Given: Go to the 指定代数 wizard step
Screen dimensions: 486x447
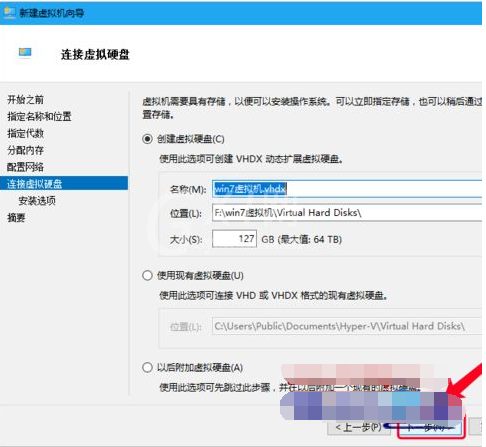Looking at the screenshot, I should pos(25,133).
